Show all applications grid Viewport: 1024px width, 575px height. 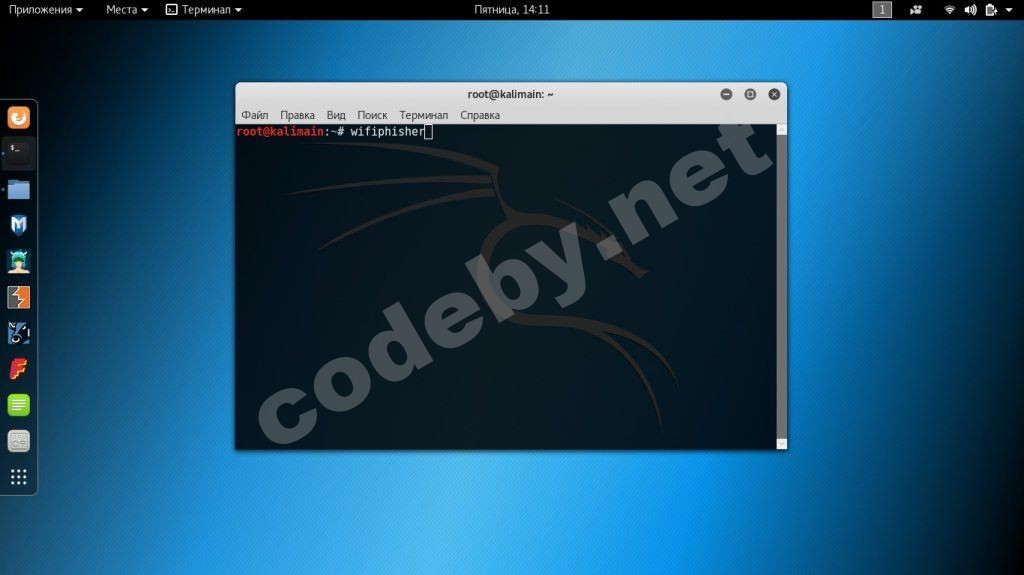pos(18,477)
